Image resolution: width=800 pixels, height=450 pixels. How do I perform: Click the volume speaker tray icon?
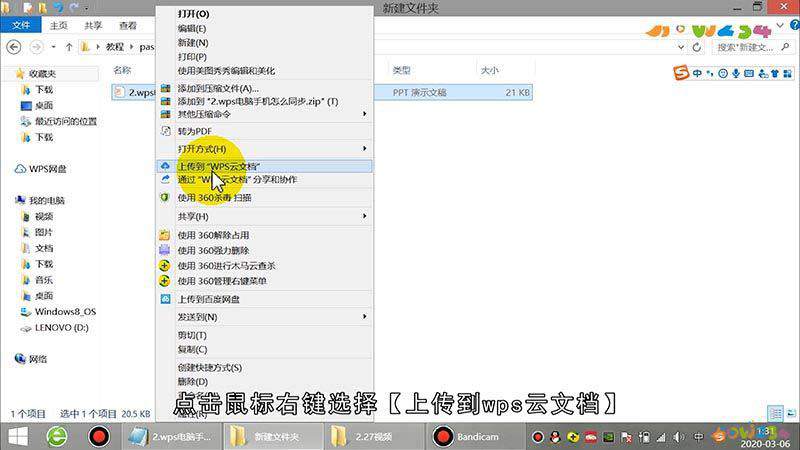click(x=679, y=437)
